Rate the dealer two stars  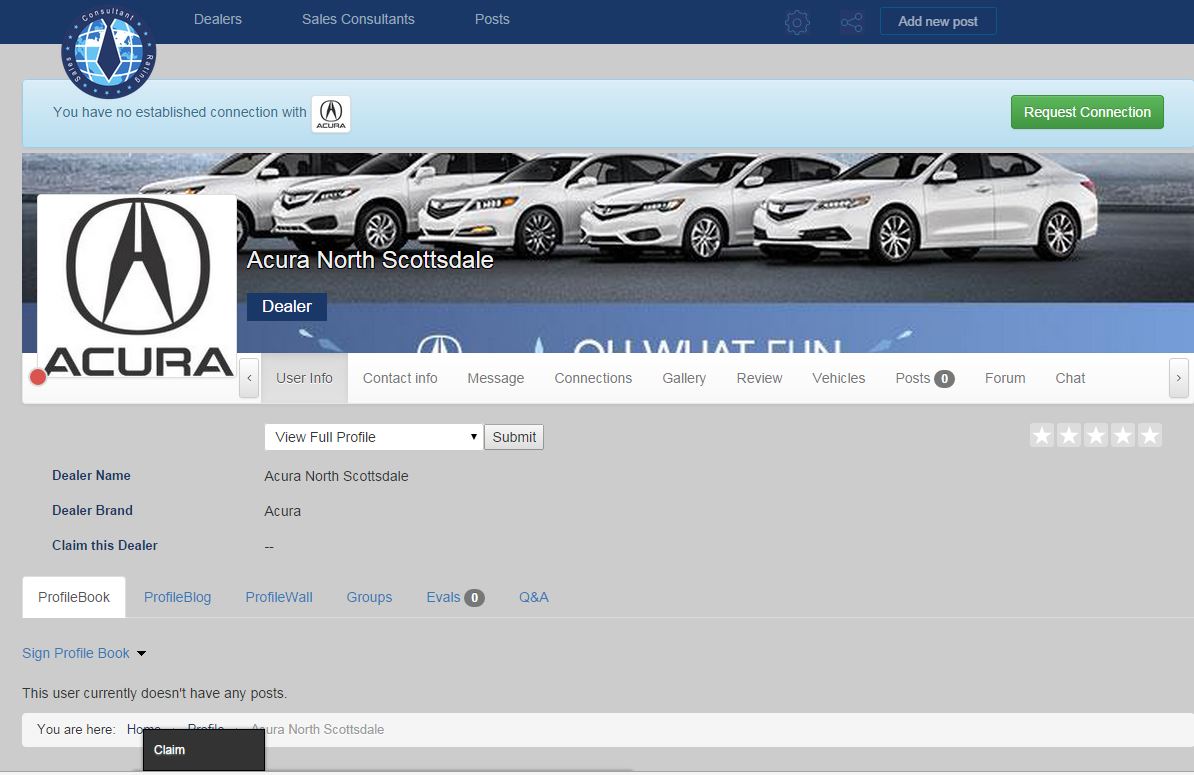pos(1069,435)
